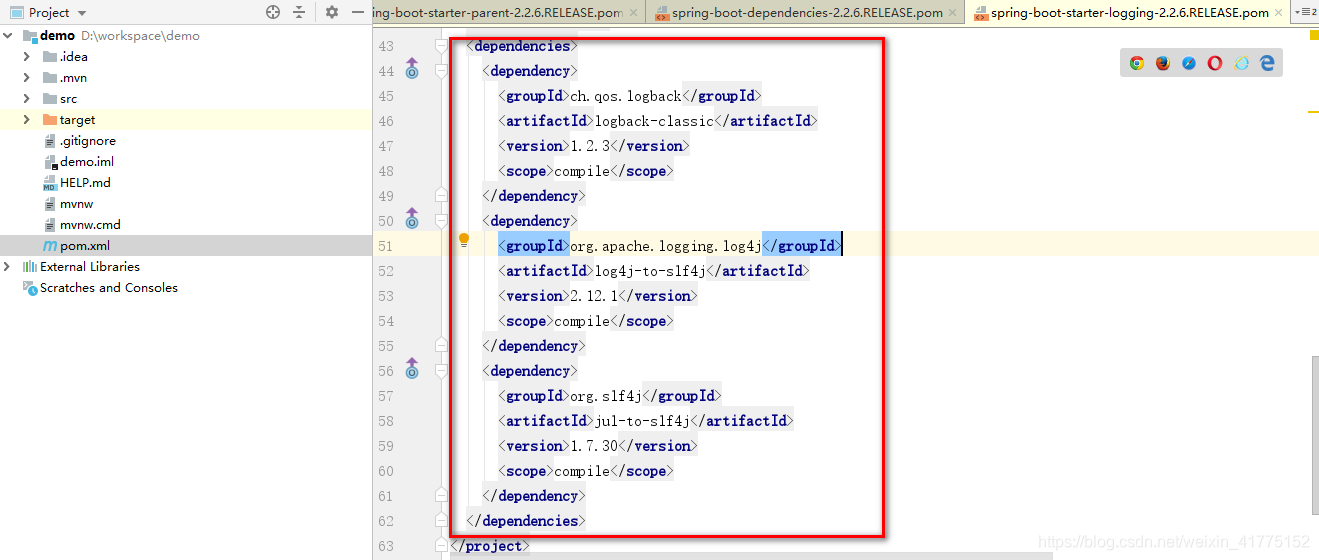Select the target folder row

tap(186, 119)
